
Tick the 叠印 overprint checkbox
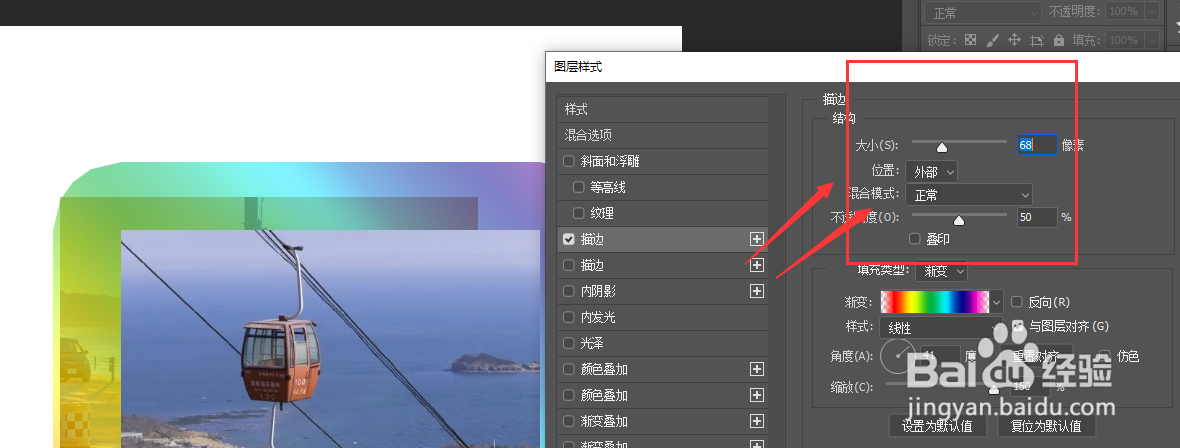[x=915, y=239]
